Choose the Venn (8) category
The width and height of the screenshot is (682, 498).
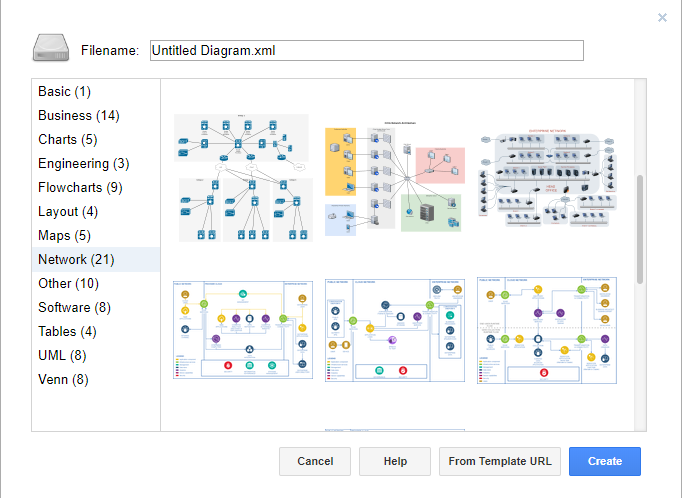tap(63, 380)
